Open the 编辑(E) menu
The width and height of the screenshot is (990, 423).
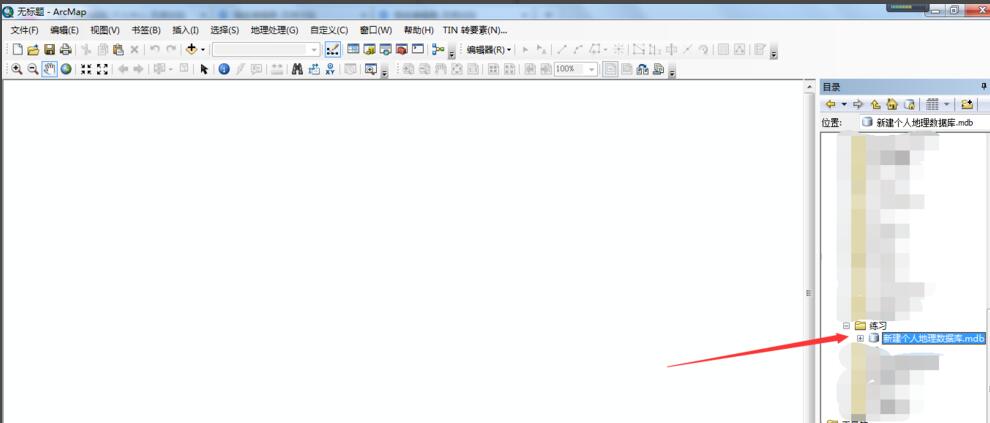coord(64,30)
